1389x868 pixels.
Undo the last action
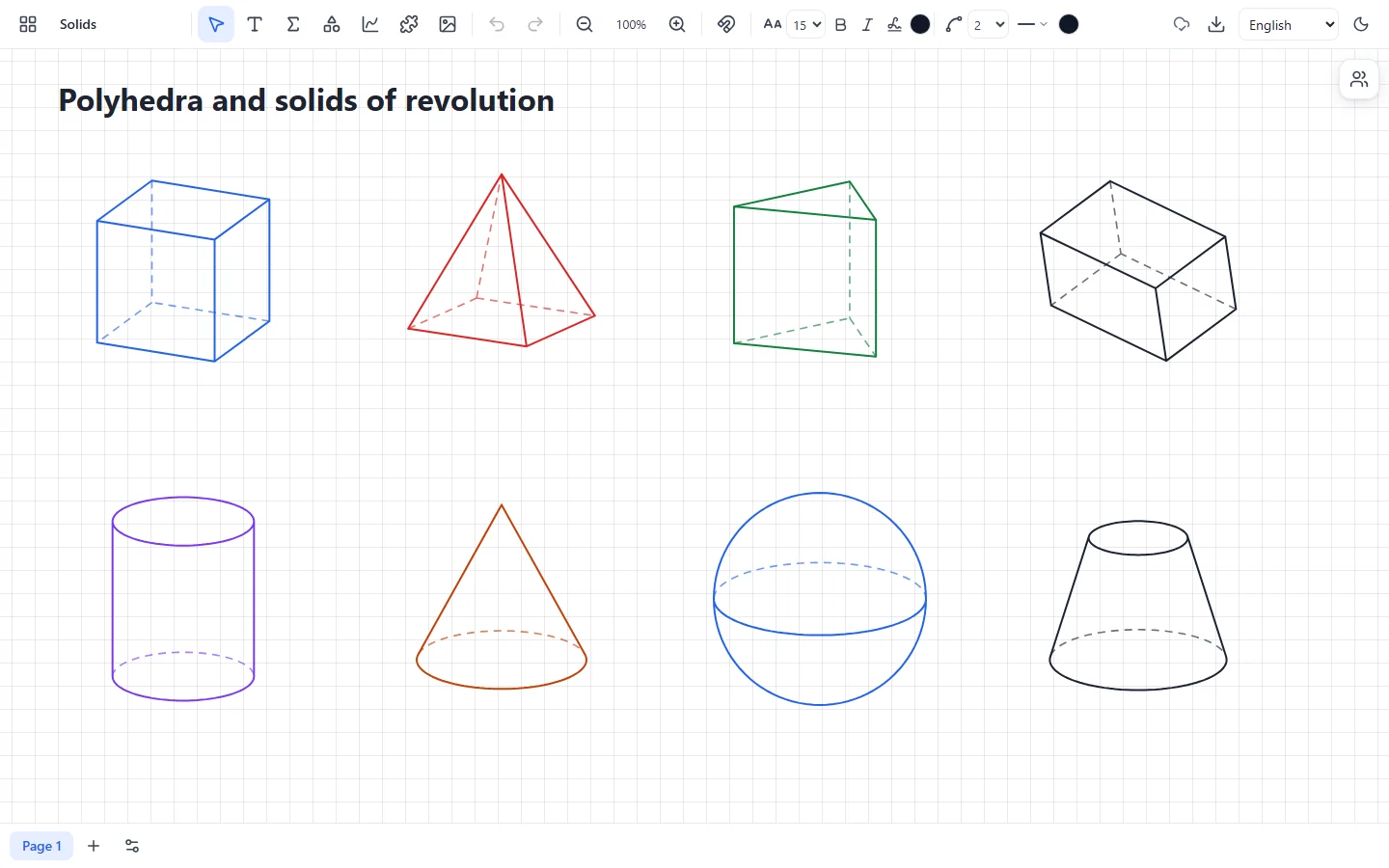(x=497, y=24)
